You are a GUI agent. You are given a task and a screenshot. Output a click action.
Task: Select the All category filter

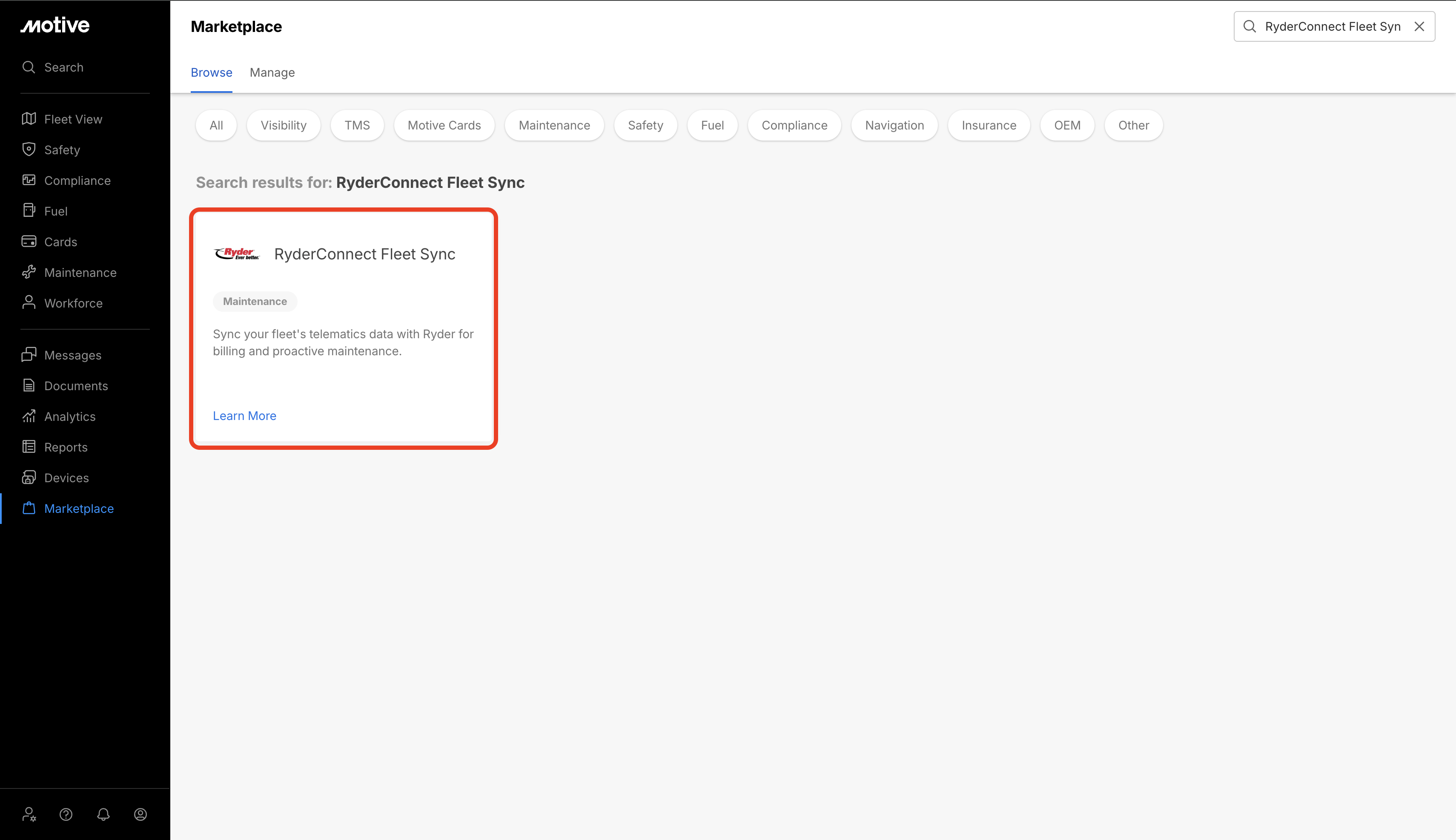click(216, 125)
